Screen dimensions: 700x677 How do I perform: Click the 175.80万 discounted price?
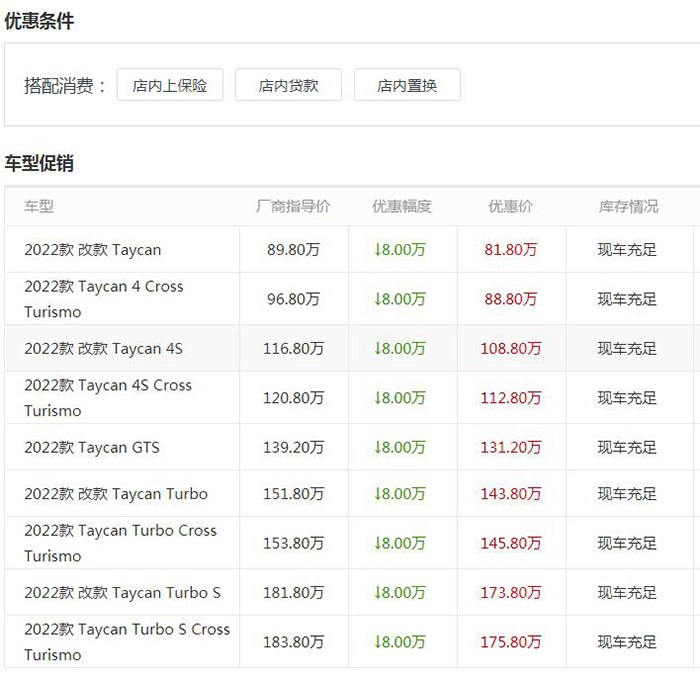pyautogui.click(x=511, y=642)
